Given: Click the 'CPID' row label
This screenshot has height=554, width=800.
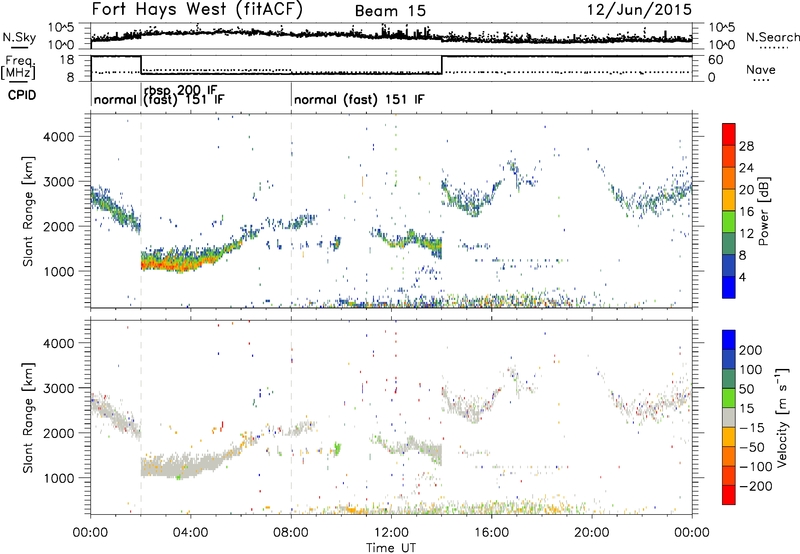Looking at the screenshot, I should [22, 95].
